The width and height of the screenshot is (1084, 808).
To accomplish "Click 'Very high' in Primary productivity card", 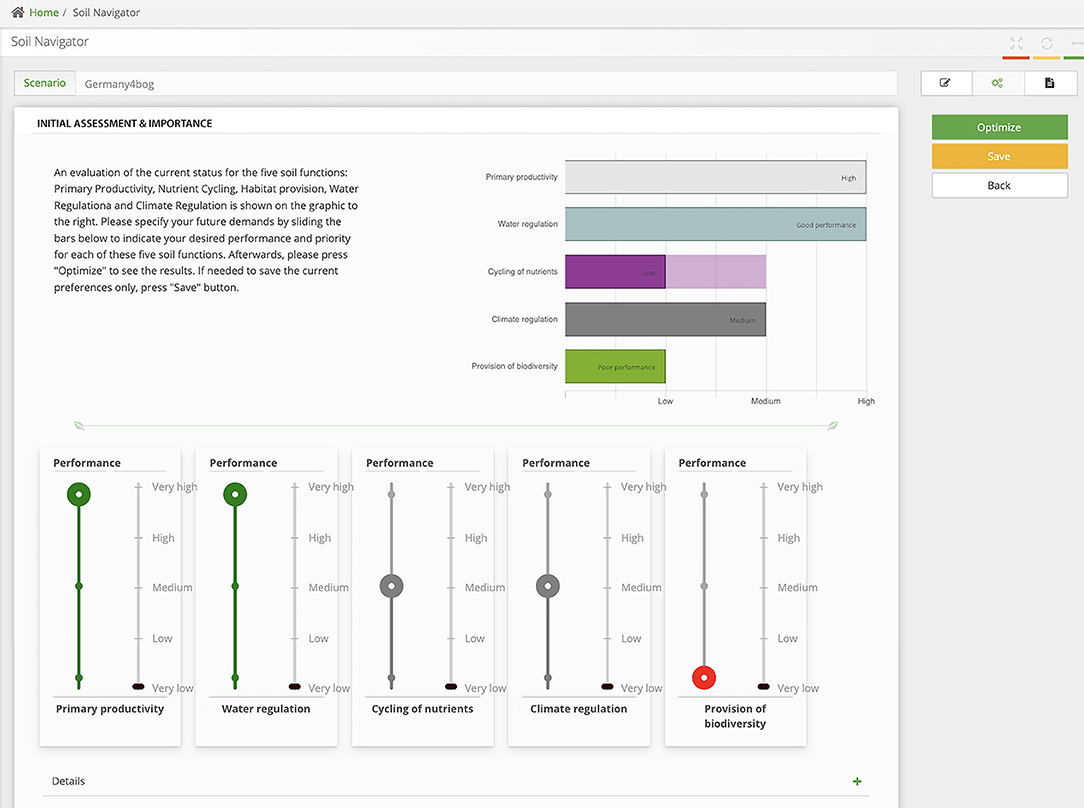I will [x=174, y=487].
